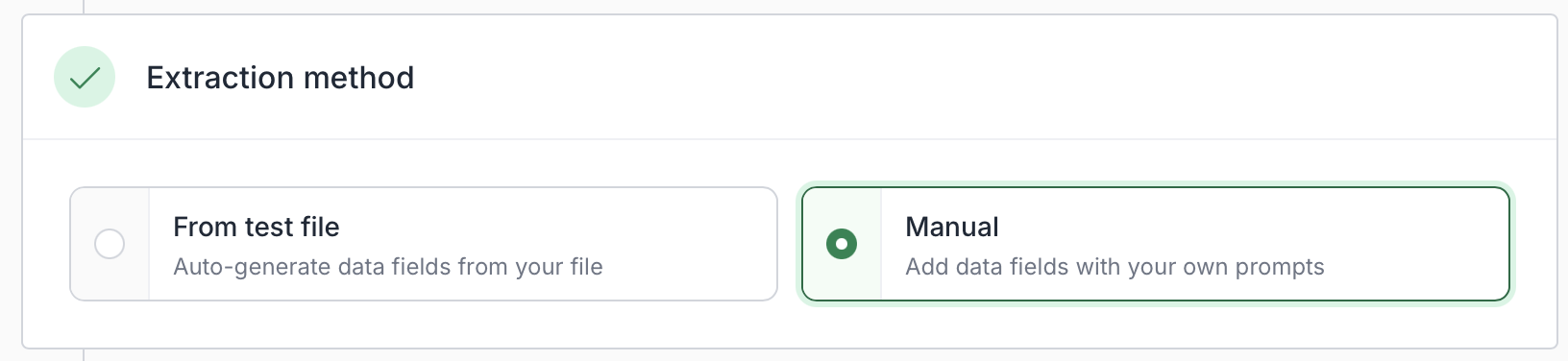The height and width of the screenshot is (361, 1568).
Task: Choose the Manual option title
Action: (x=952, y=227)
